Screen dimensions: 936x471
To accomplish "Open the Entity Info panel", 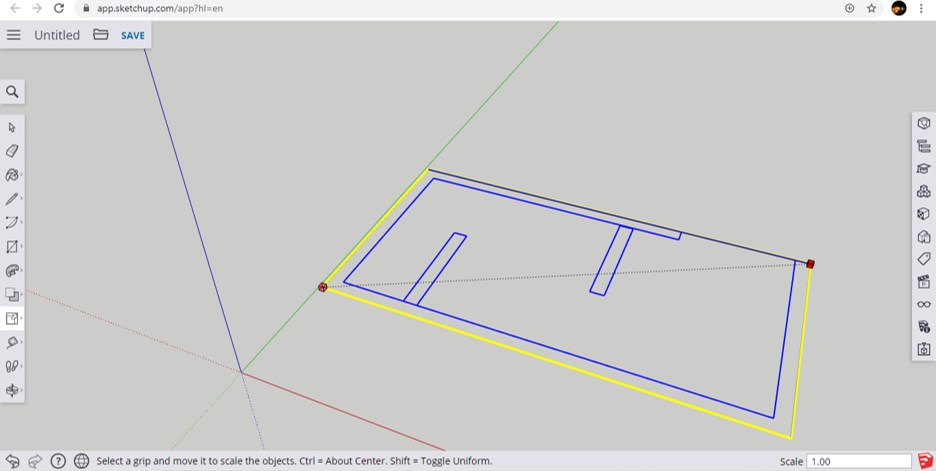I will (923, 124).
